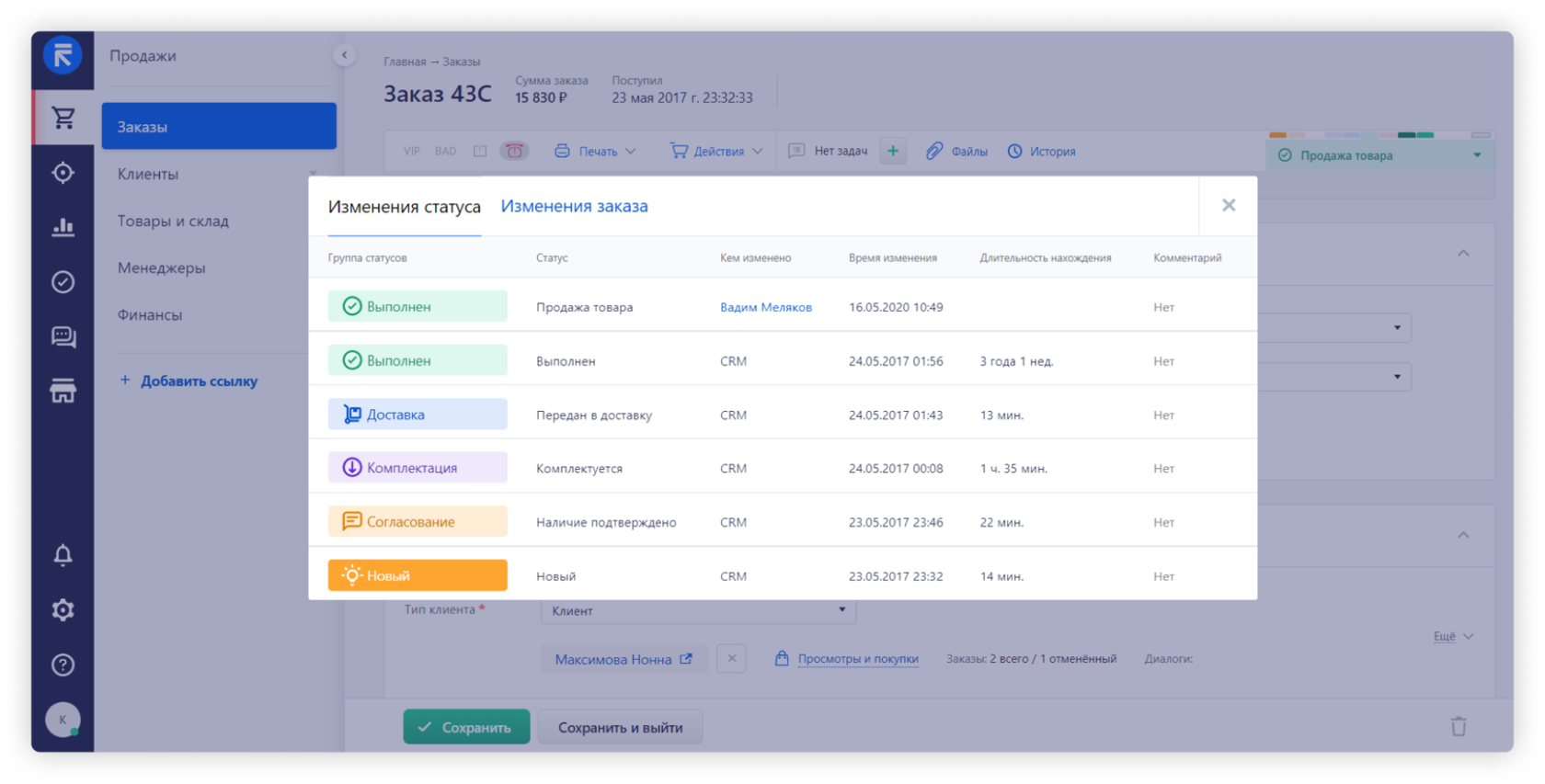
Task: Open the Действия dropdown
Action: point(716,152)
